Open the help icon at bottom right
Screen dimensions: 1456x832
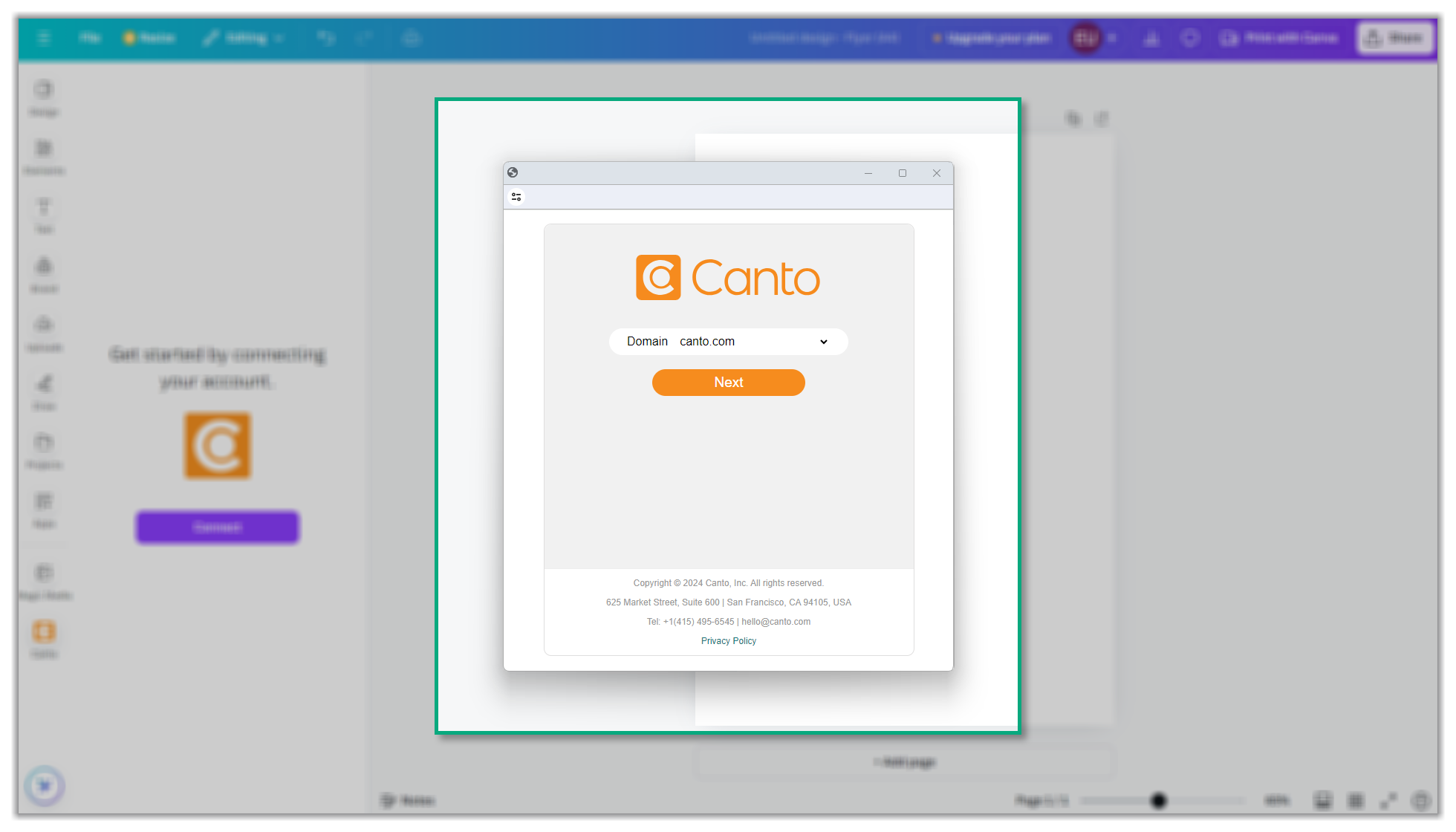point(1420,801)
